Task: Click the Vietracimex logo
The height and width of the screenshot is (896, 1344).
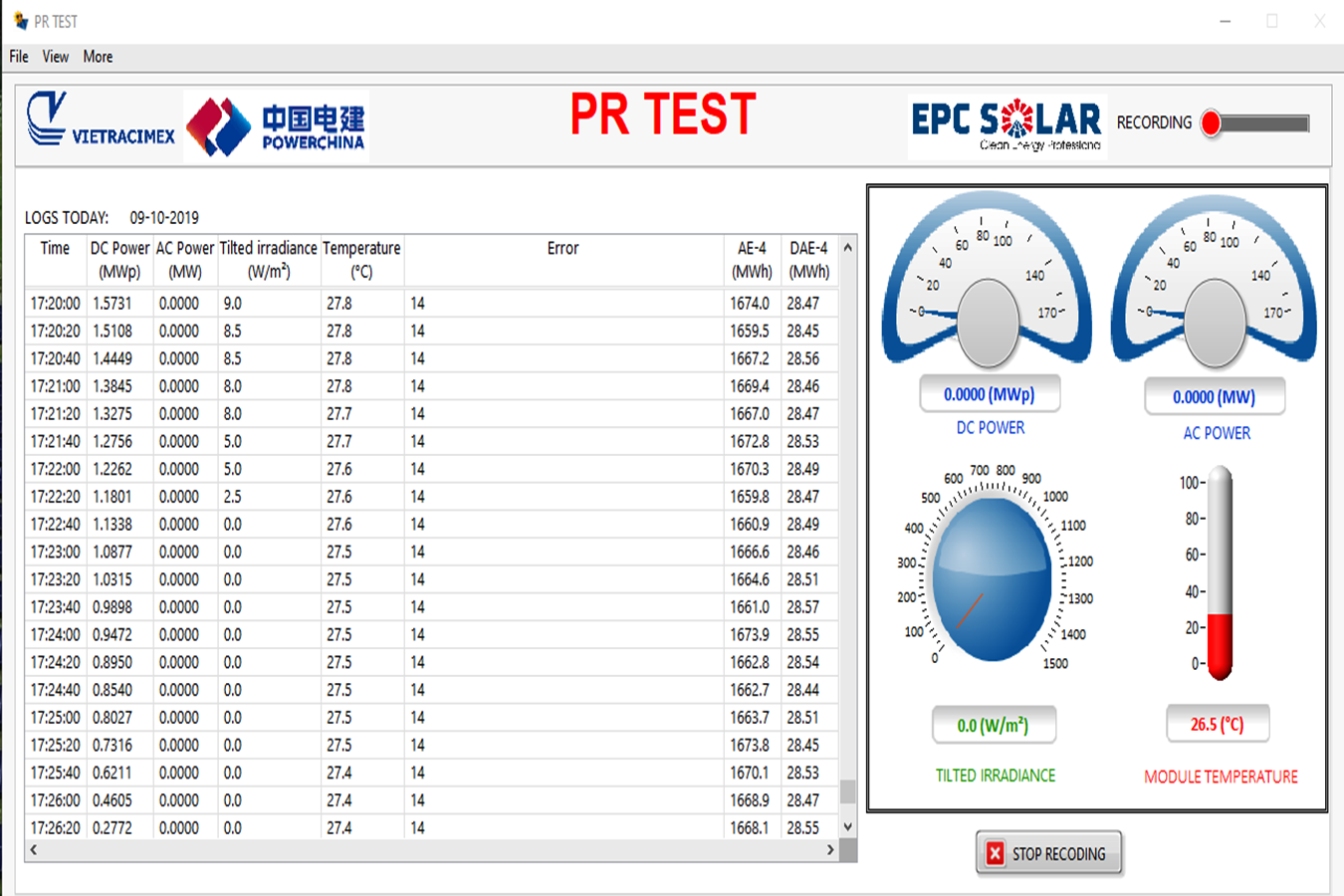Action: 100,123
